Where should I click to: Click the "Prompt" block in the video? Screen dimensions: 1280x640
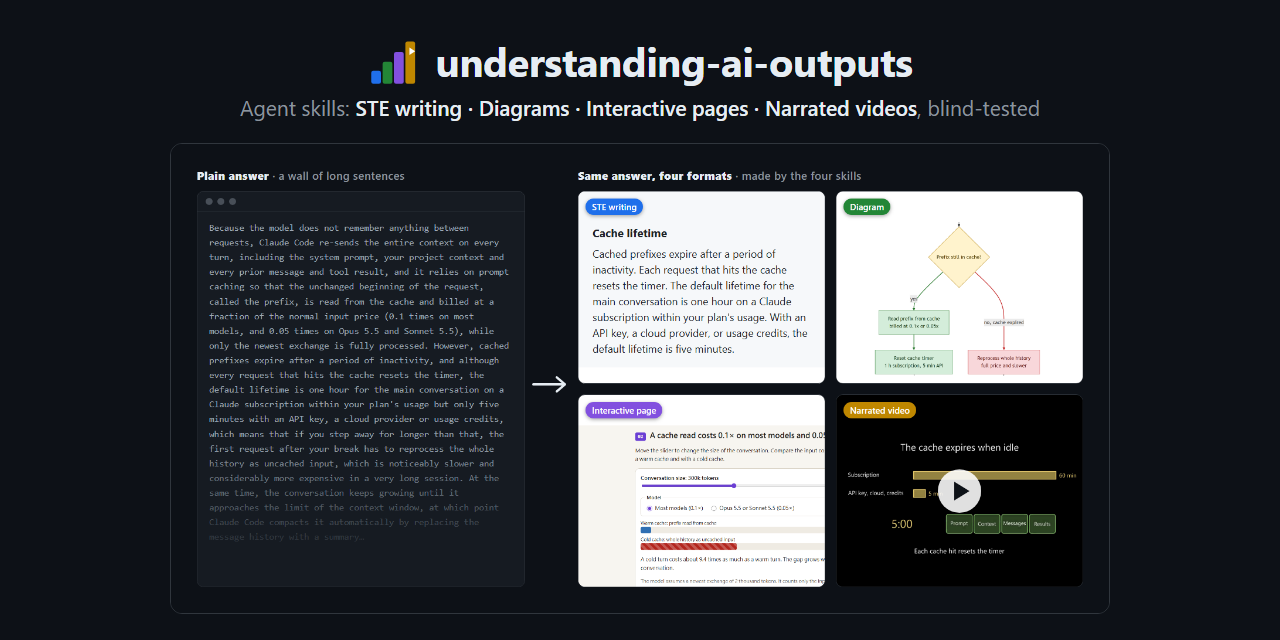959,523
